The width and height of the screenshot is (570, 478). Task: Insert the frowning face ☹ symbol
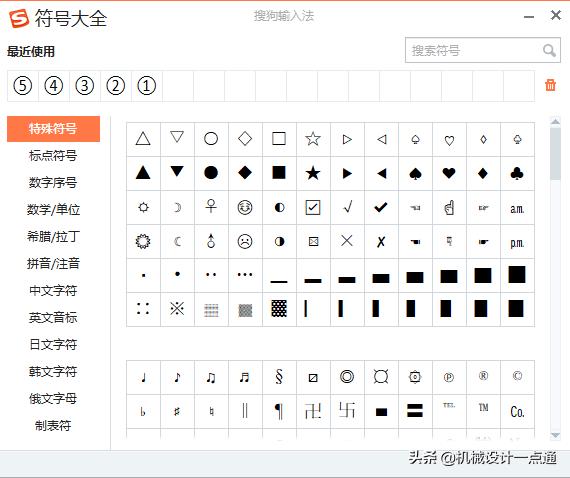245,241
